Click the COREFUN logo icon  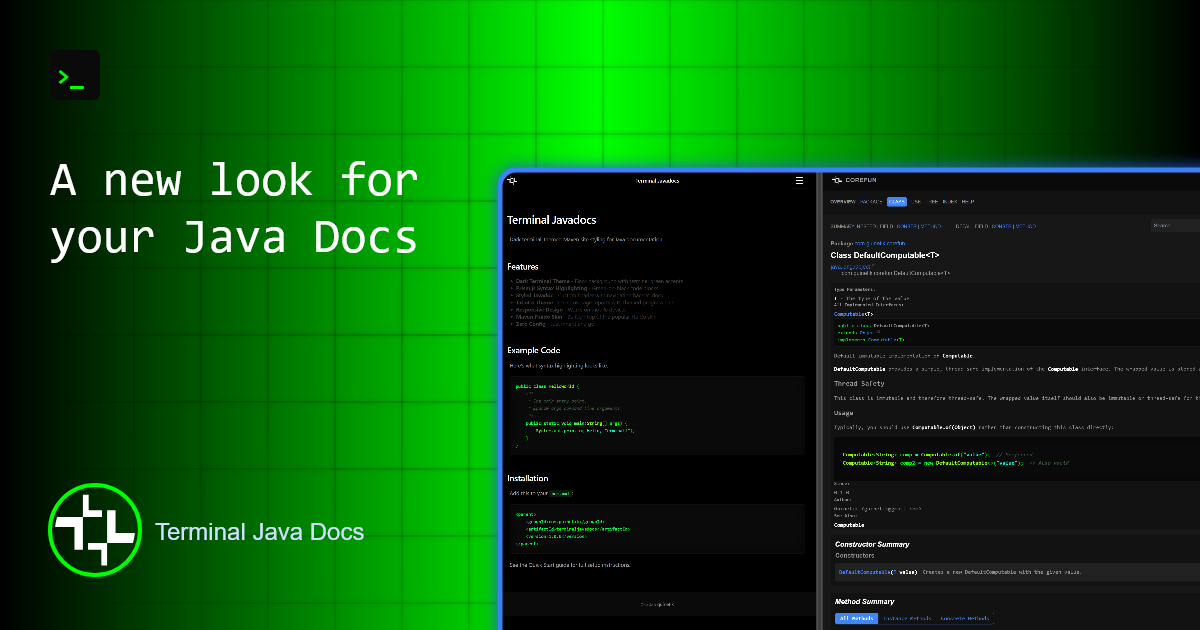tap(836, 181)
